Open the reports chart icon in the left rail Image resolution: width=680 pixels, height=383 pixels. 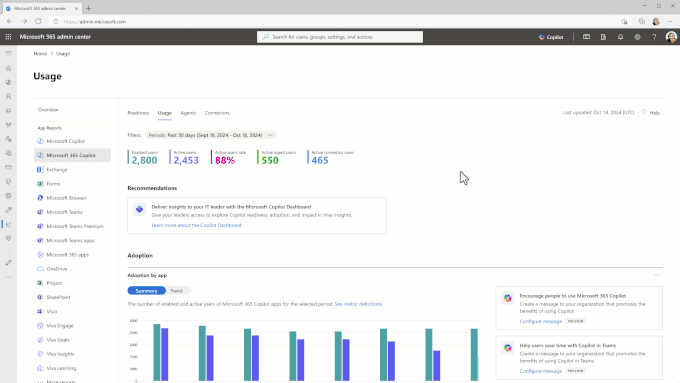(8, 224)
